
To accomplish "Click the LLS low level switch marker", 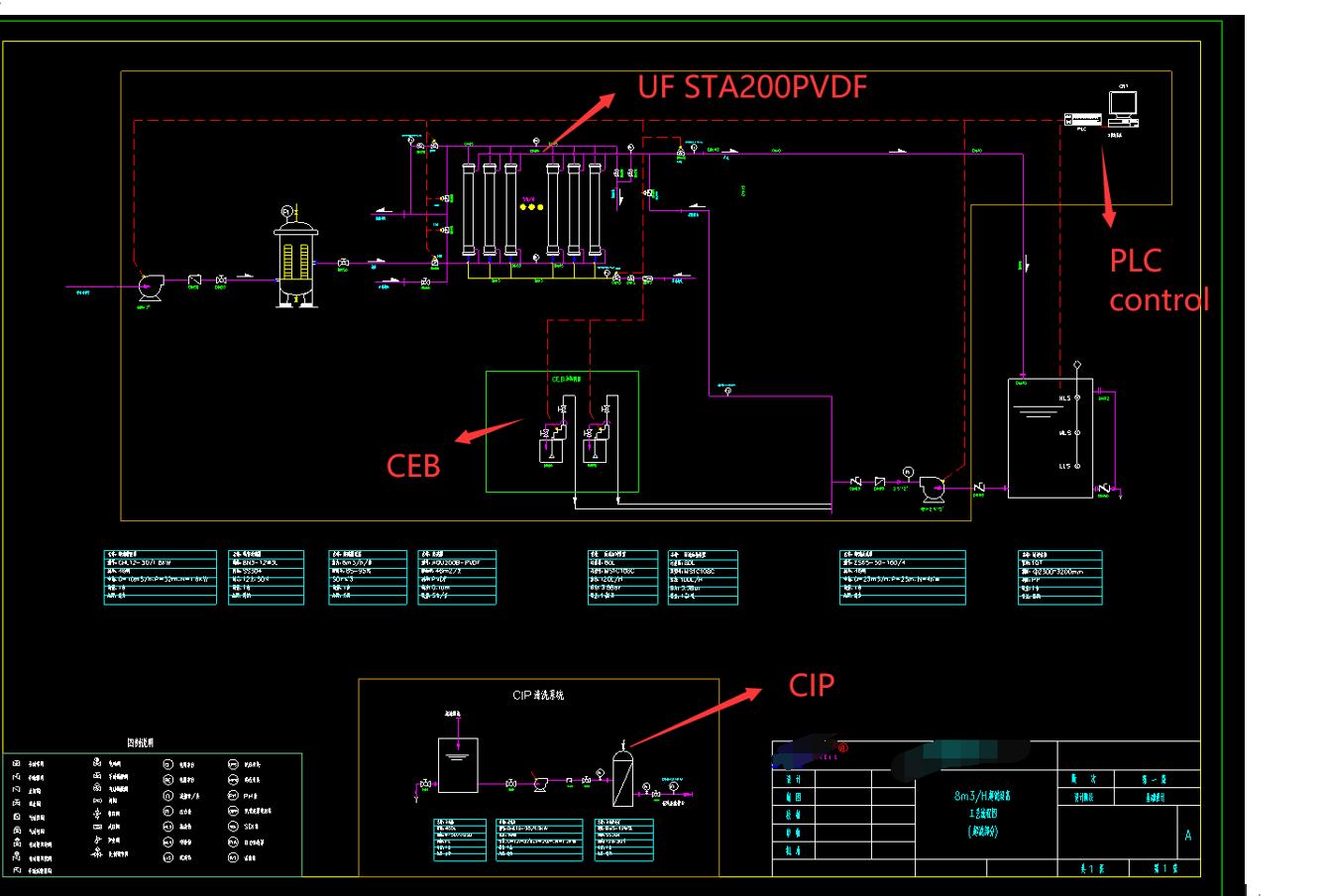I will pyautogui.click(x=1077, y=466).
